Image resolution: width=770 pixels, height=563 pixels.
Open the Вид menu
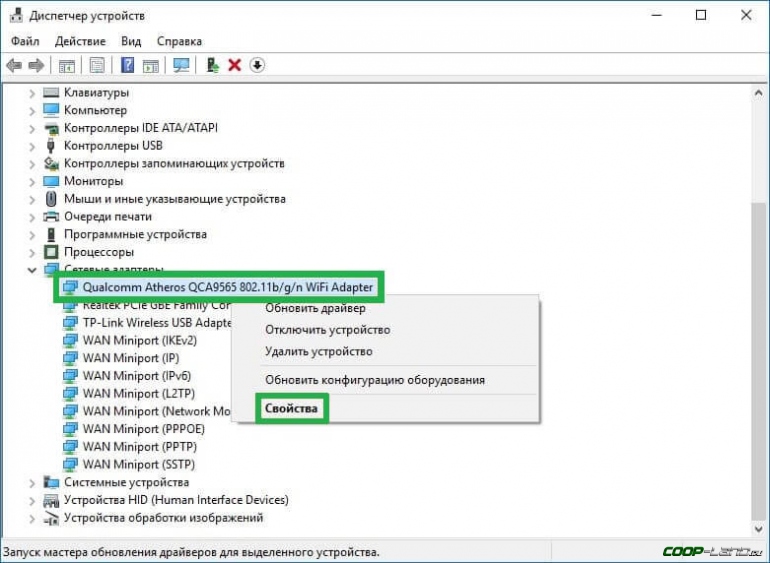pyautogui.click(x=131, y=41)
